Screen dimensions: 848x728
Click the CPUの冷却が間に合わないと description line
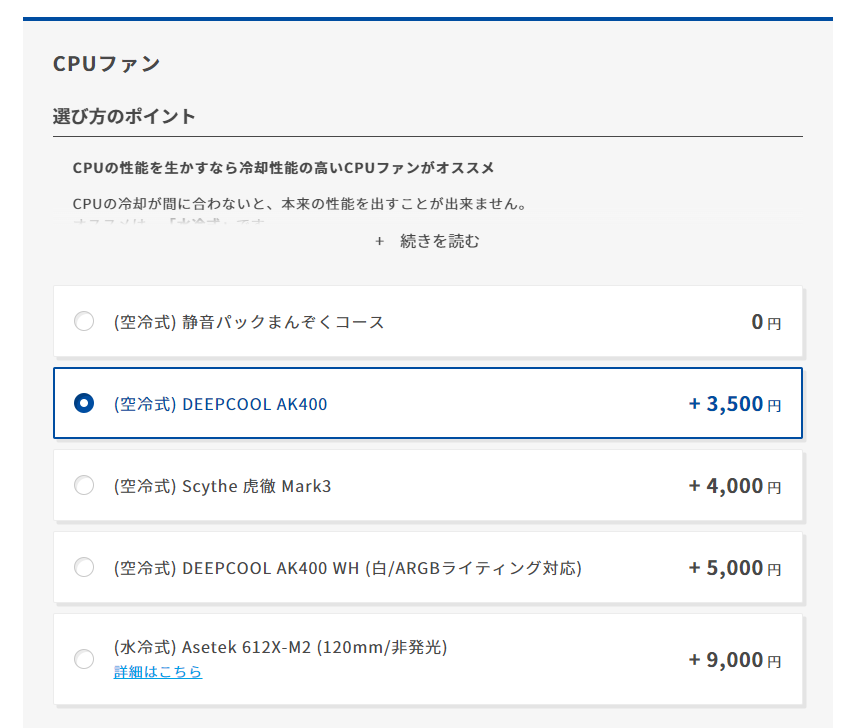300,204
